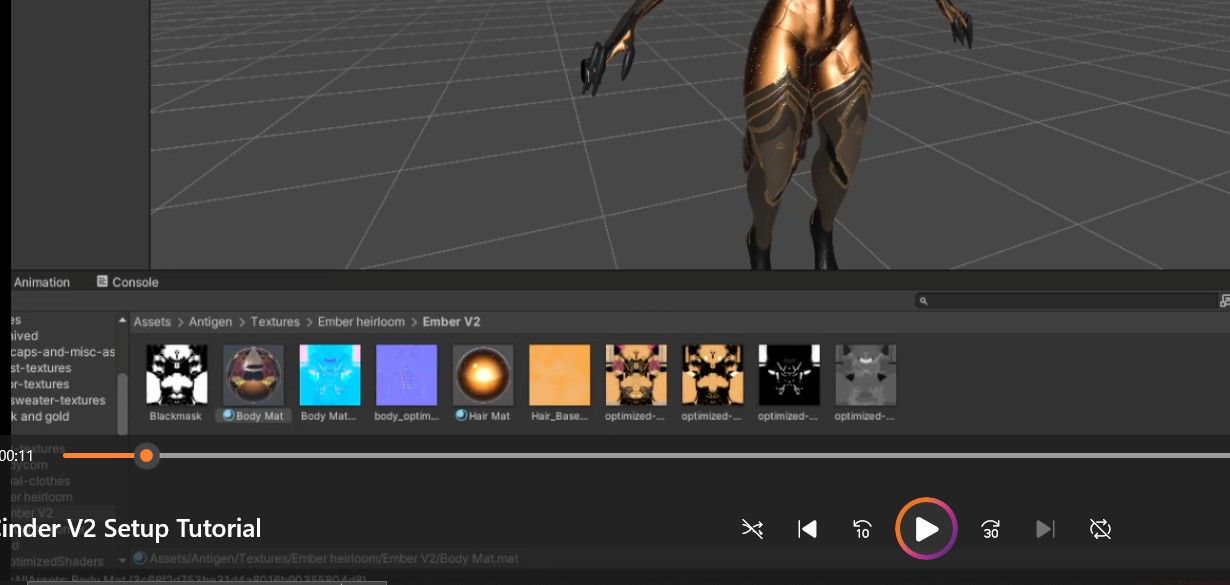Select the Body Mat material sphere
Screen dimensions: 1230x585
(253, 375)
